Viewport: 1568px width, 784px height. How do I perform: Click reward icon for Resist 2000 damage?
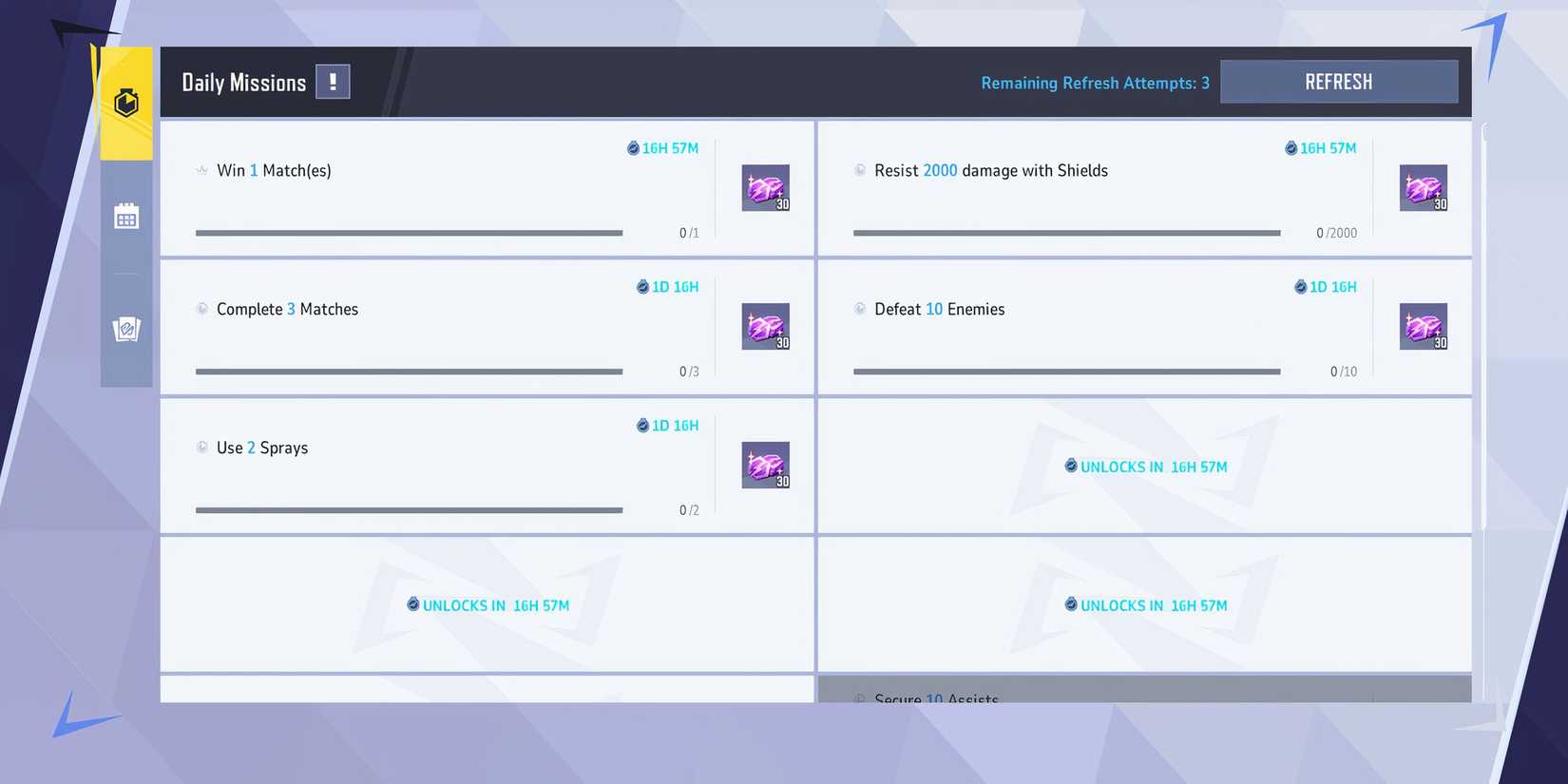click(x=1423, y=188)
